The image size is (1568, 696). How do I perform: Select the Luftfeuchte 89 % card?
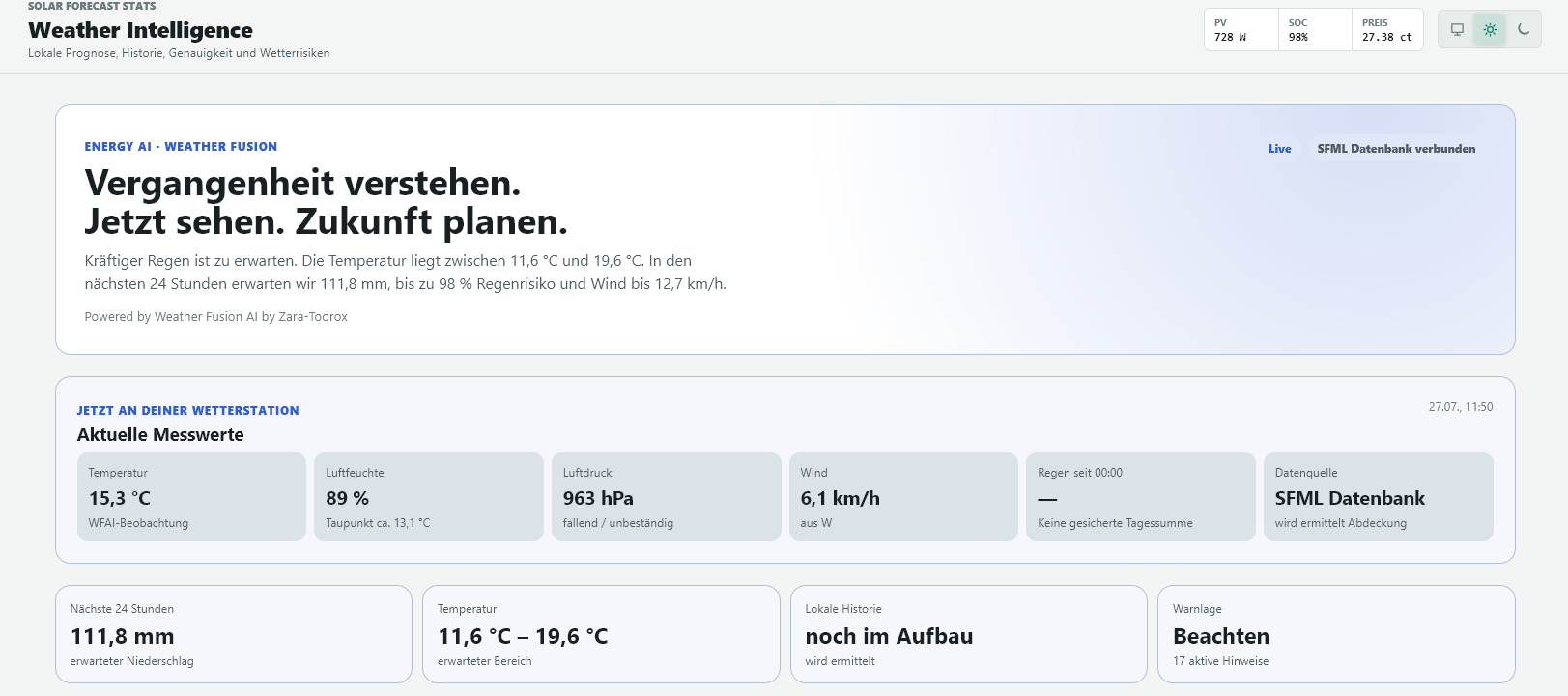pos(429,497)
